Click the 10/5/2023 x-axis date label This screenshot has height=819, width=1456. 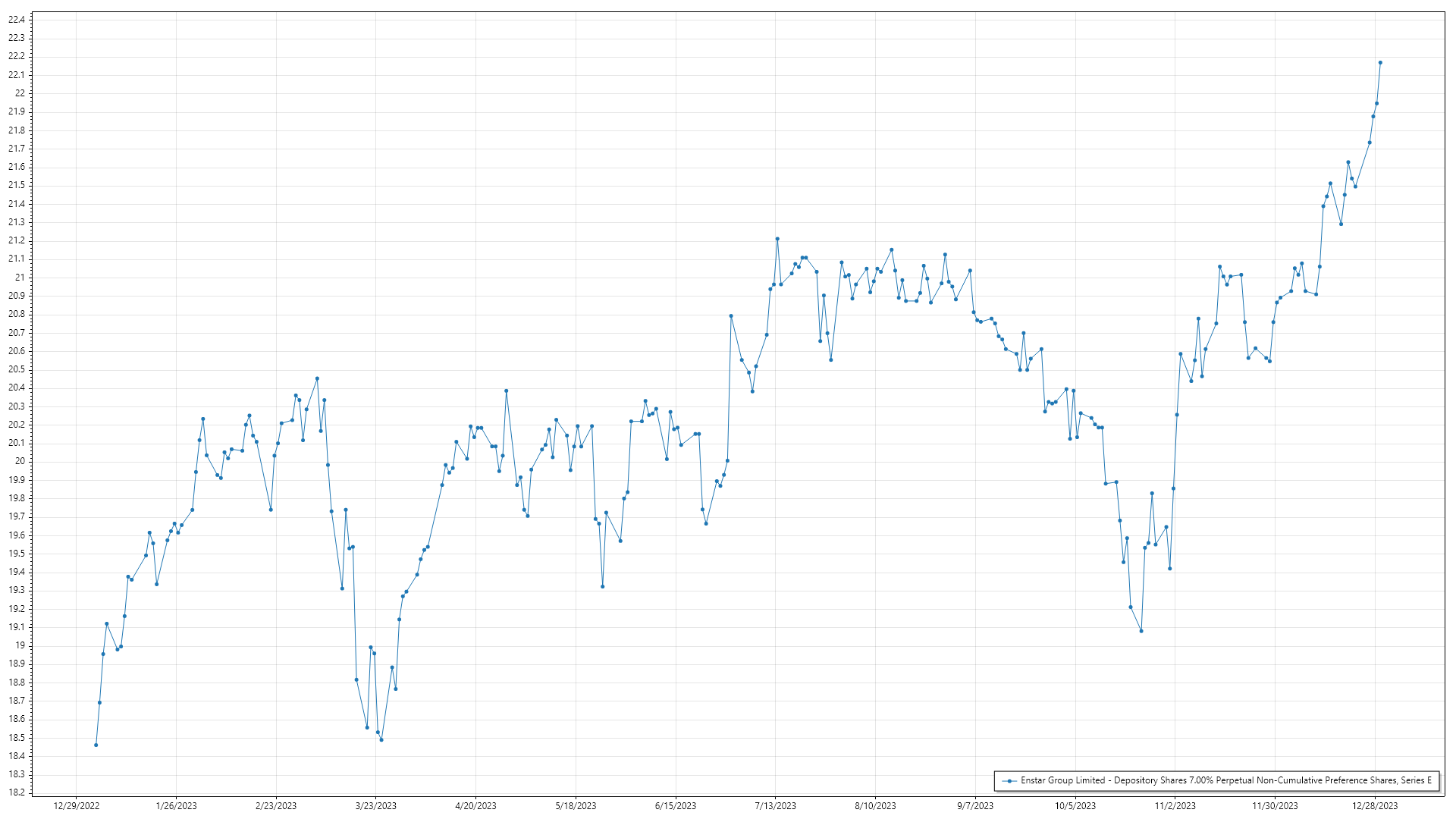[1075, 805]
